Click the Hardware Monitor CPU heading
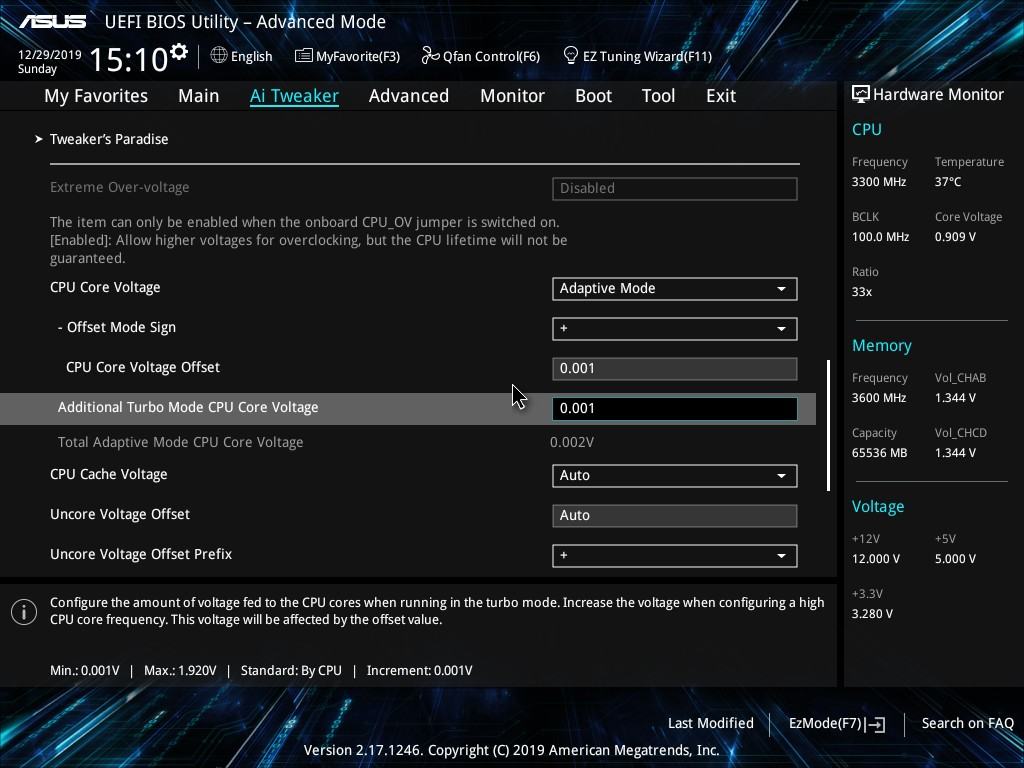This screenshot has width=1024, height=768. pyautogui.click(x=867, y=129)
